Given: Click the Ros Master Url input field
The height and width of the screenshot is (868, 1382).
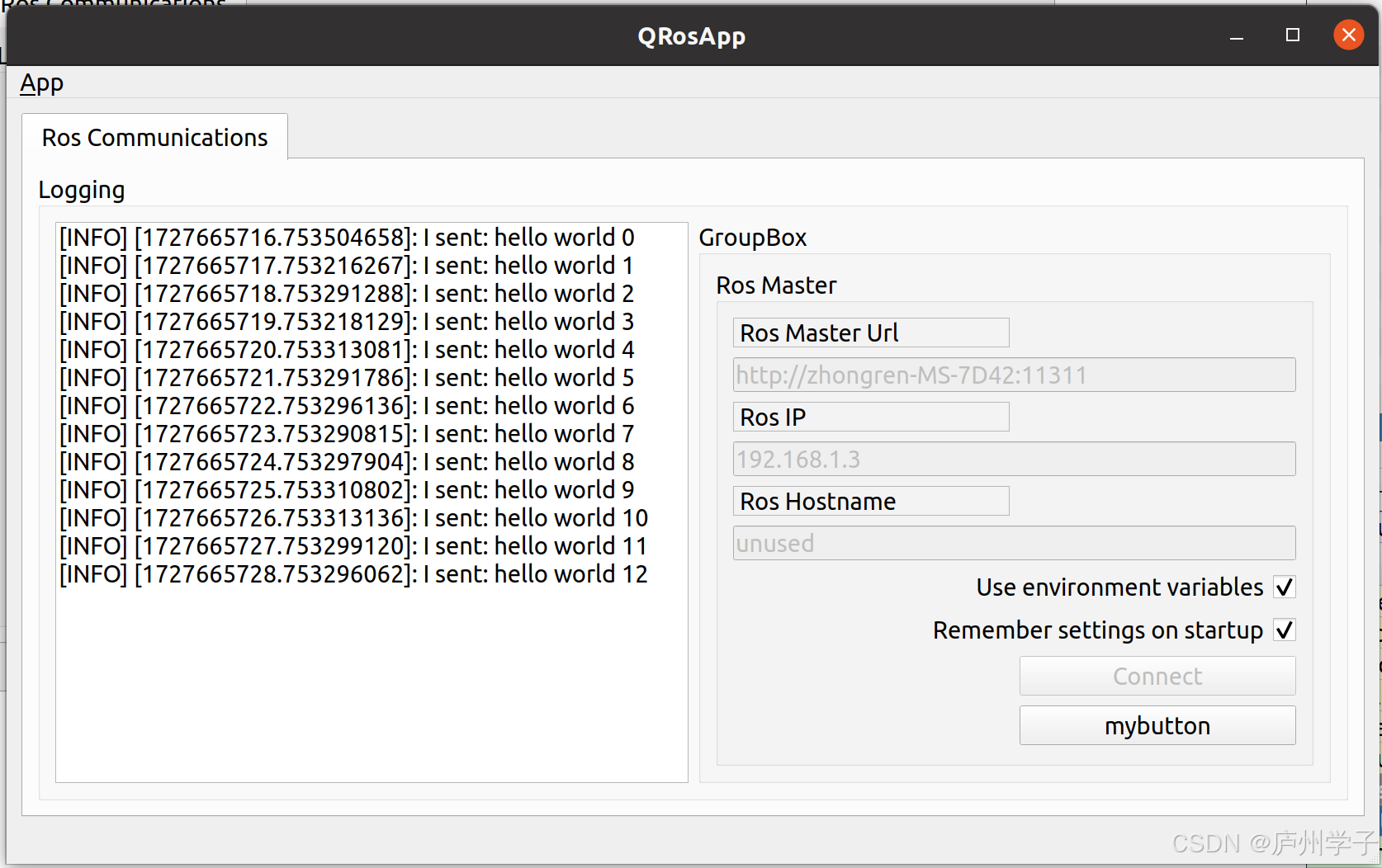Looking at the screenshot, I should coord(1014,375).
